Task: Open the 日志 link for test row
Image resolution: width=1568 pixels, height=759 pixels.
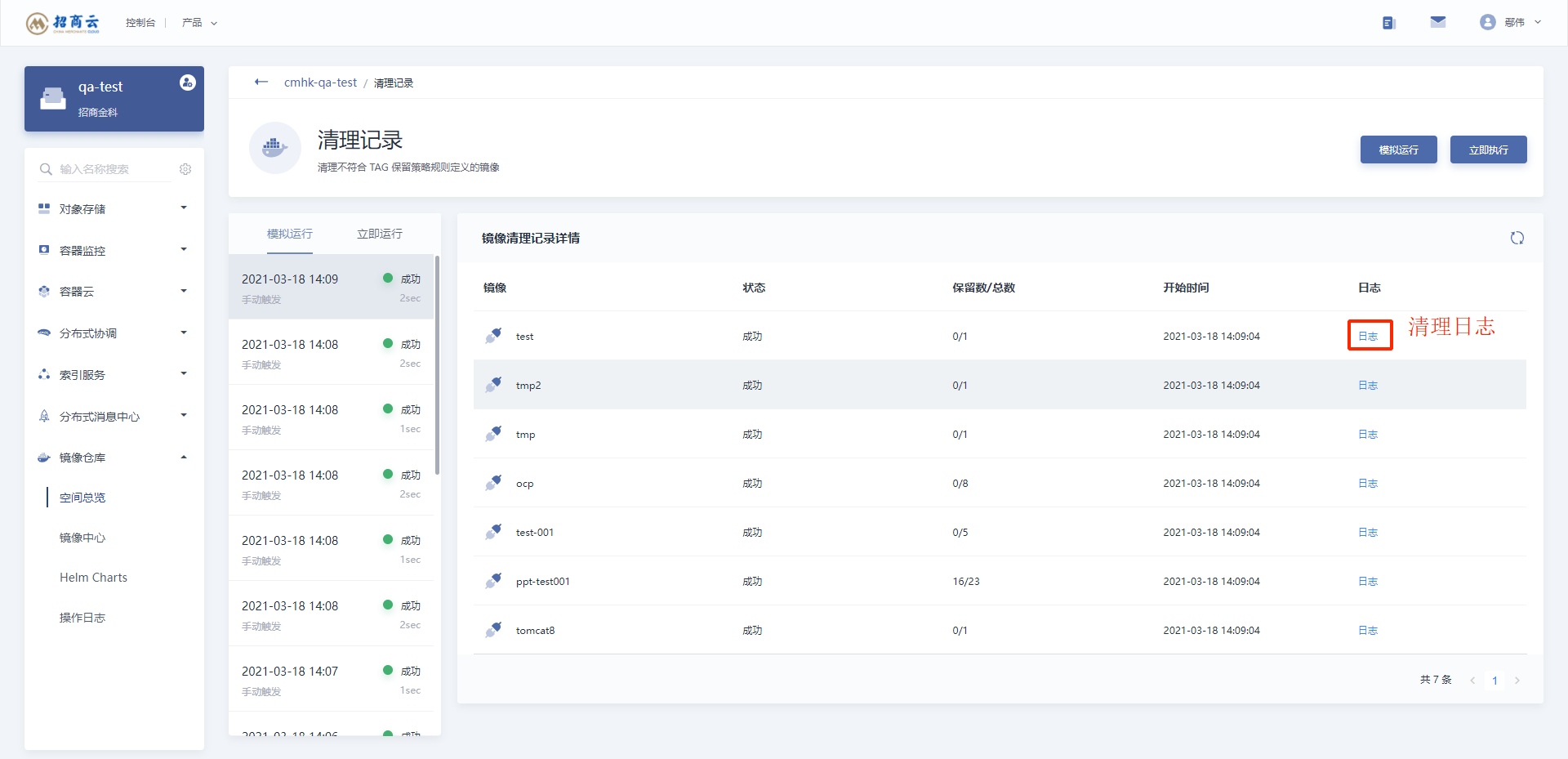Action: pos(1368,336)
